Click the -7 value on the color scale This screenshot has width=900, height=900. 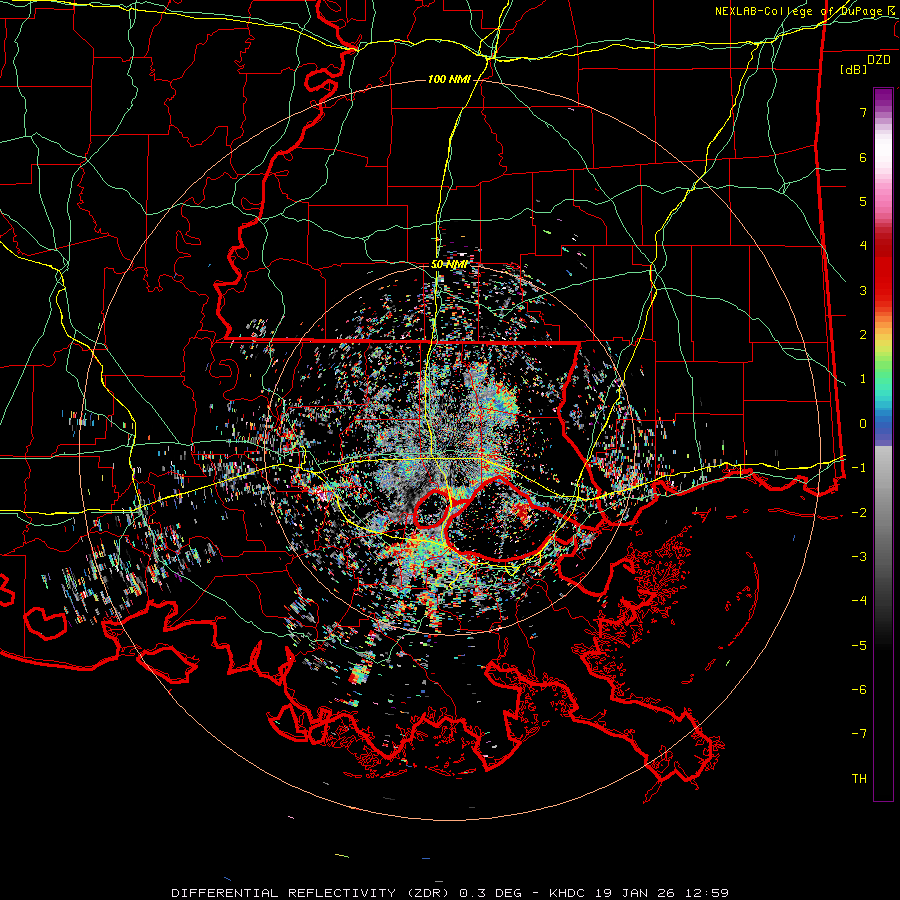(859, 734)
